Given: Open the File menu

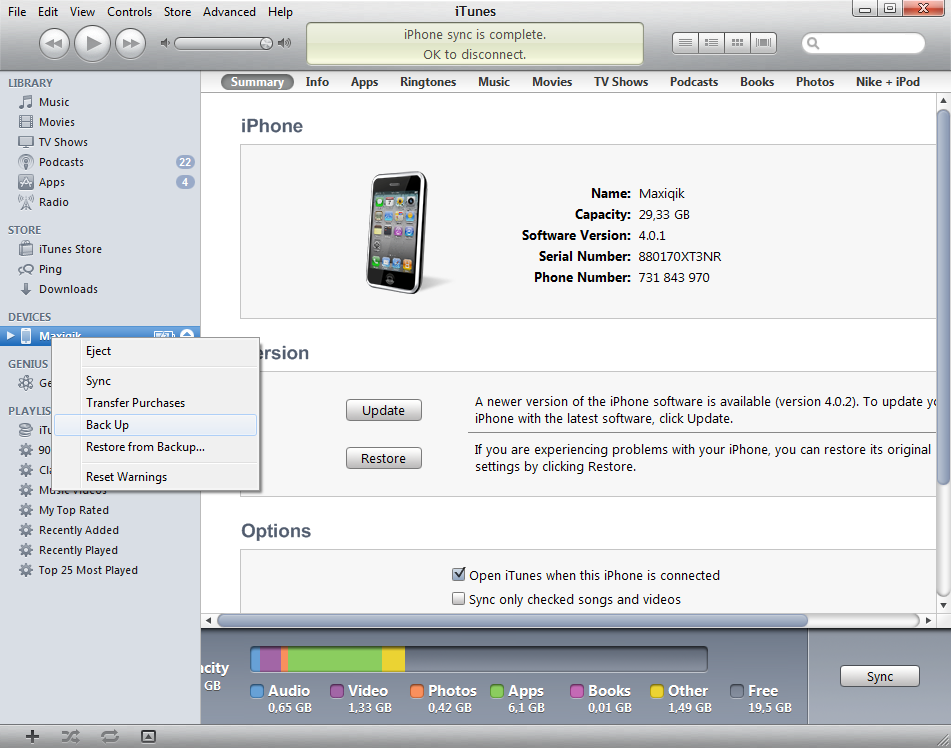Looking at the screenshot, I should coord(17,12).
